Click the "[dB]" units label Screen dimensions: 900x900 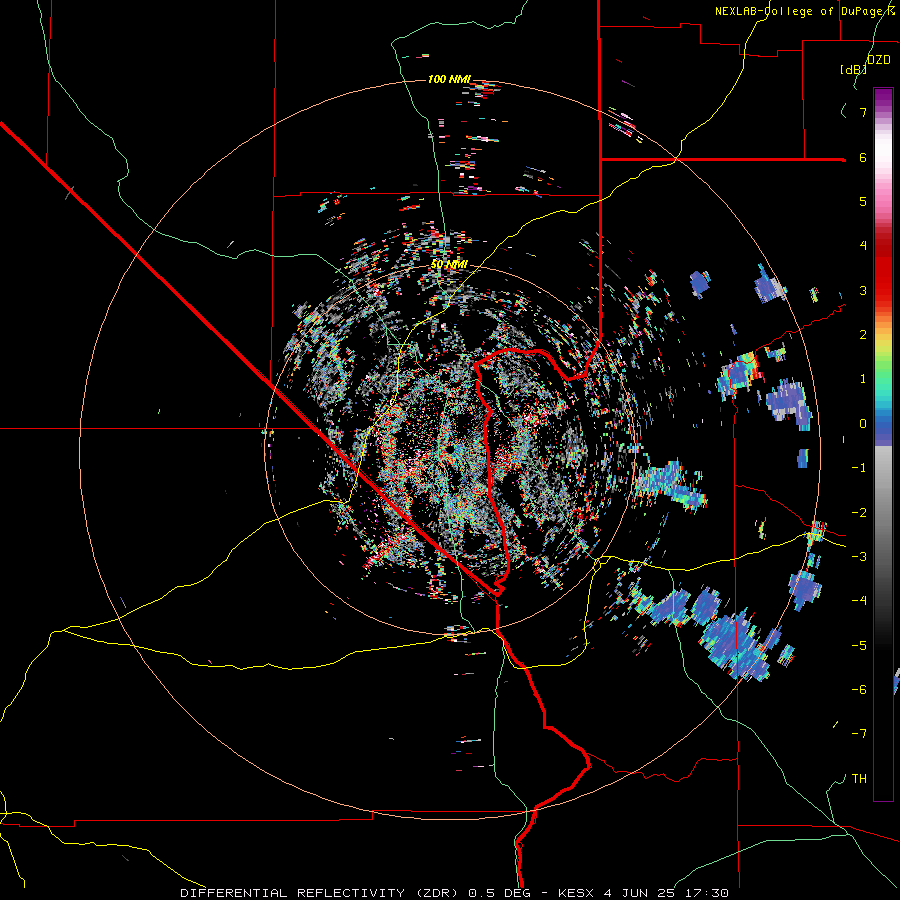(853, 70)
